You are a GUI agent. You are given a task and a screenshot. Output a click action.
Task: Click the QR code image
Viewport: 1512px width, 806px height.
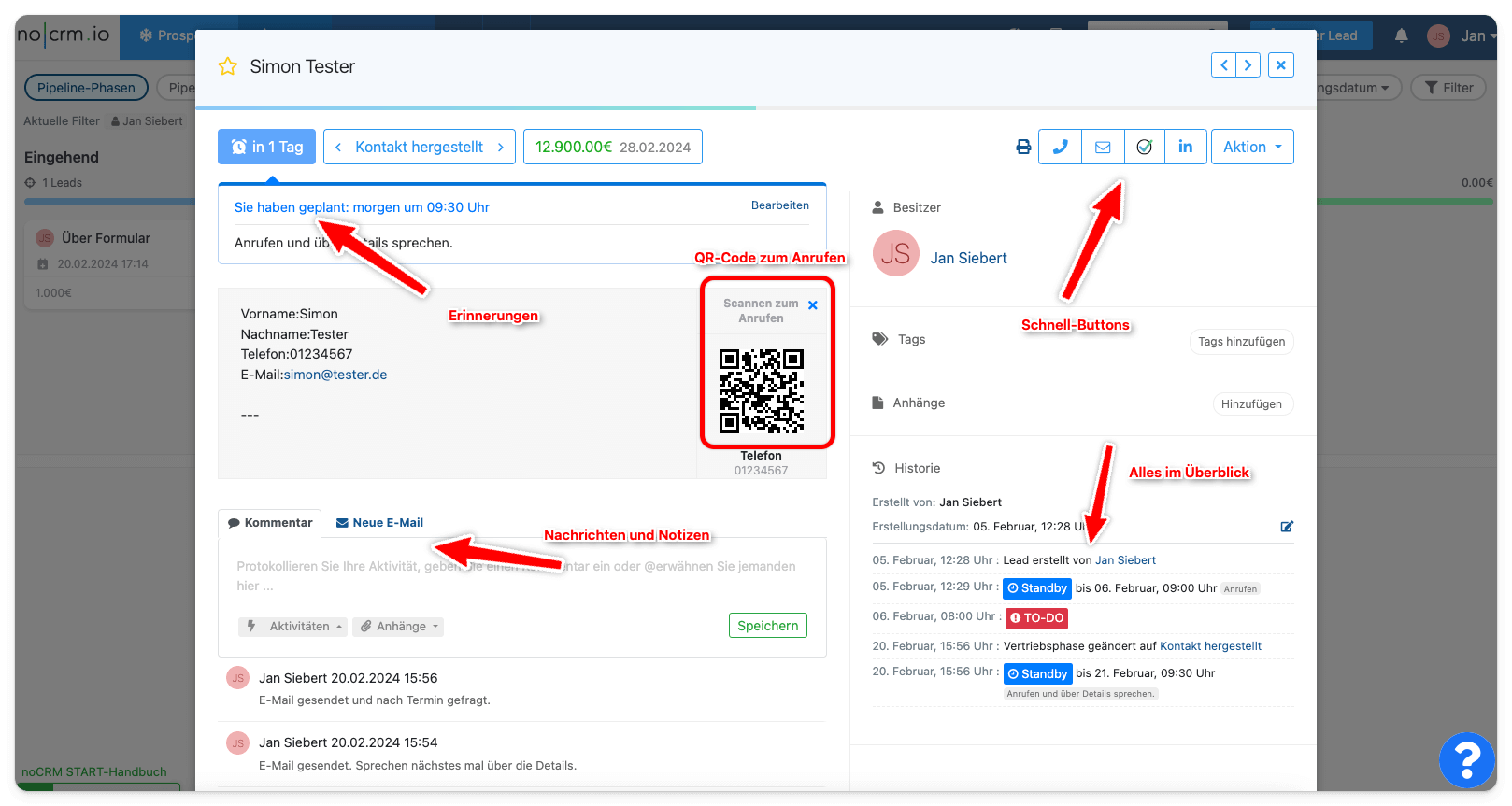762,391
